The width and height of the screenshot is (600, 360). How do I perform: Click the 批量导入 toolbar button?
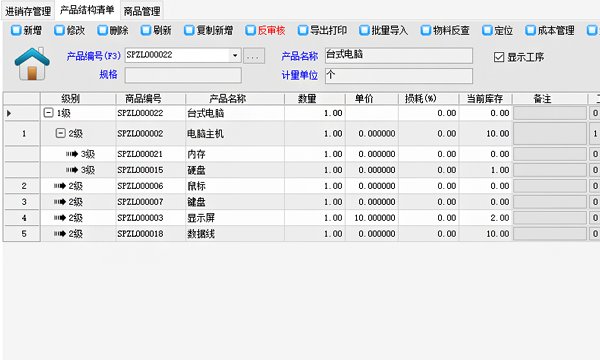(384, 30)
